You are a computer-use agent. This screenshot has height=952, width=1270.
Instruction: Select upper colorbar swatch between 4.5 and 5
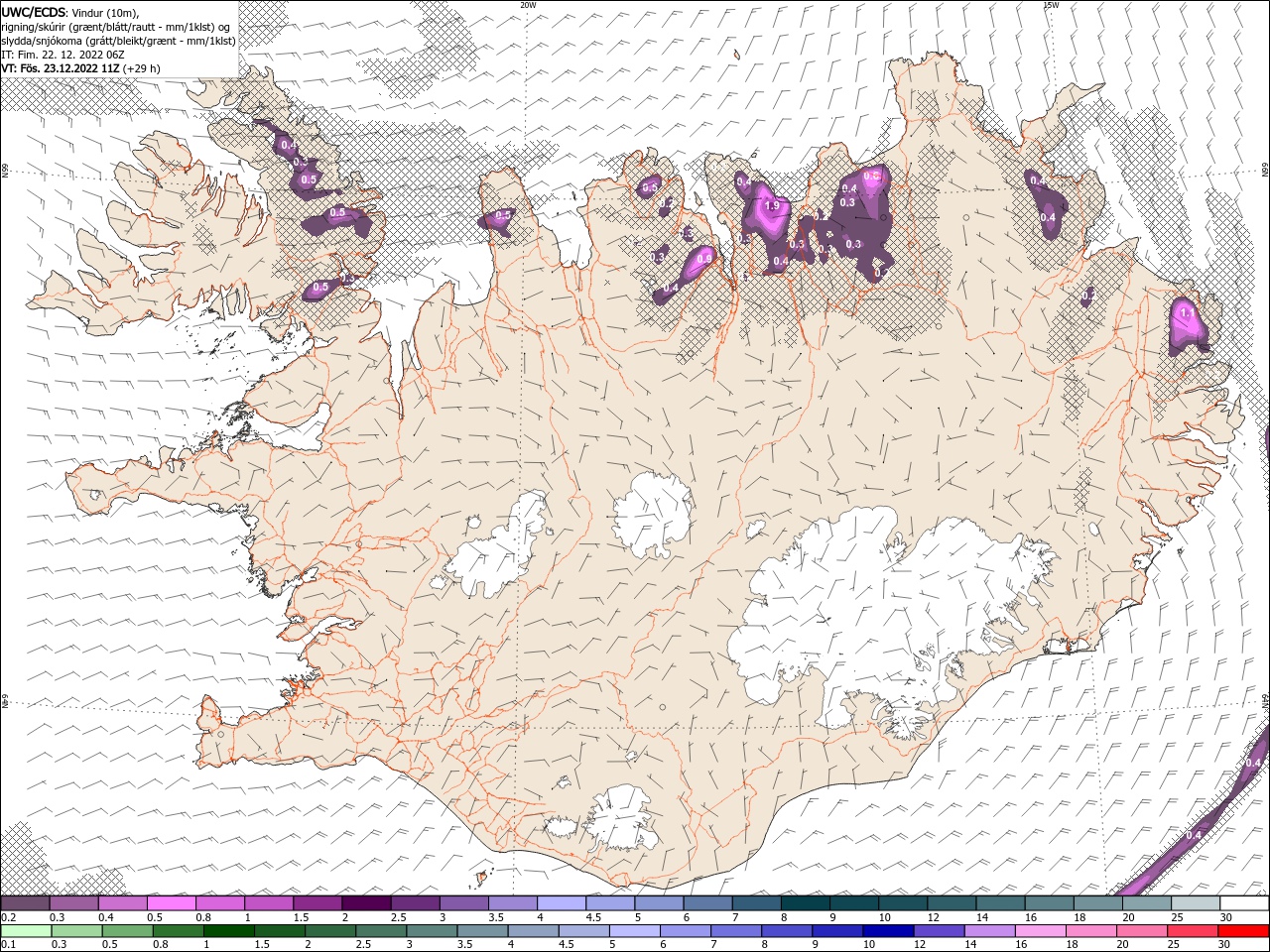(610, 903)
